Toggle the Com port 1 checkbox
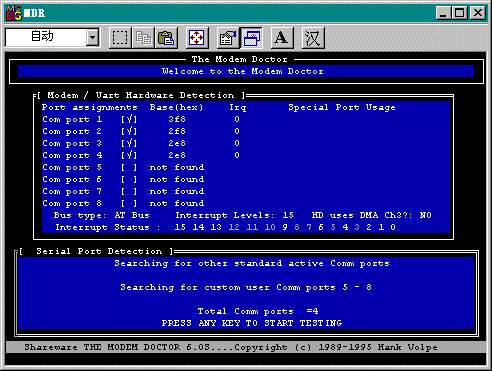Viewport: 492px width, 371px height. tap(129, 119)
